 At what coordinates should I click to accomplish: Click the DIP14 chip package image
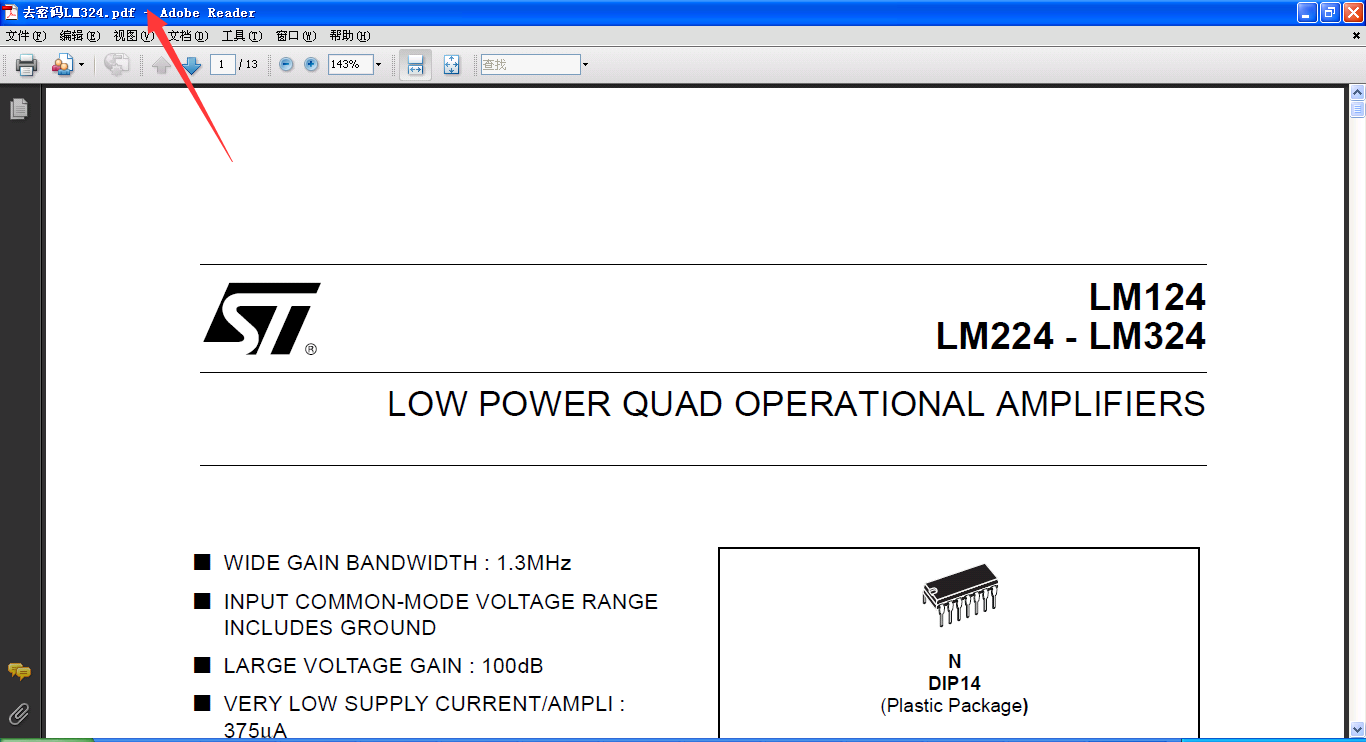point(959,595)
